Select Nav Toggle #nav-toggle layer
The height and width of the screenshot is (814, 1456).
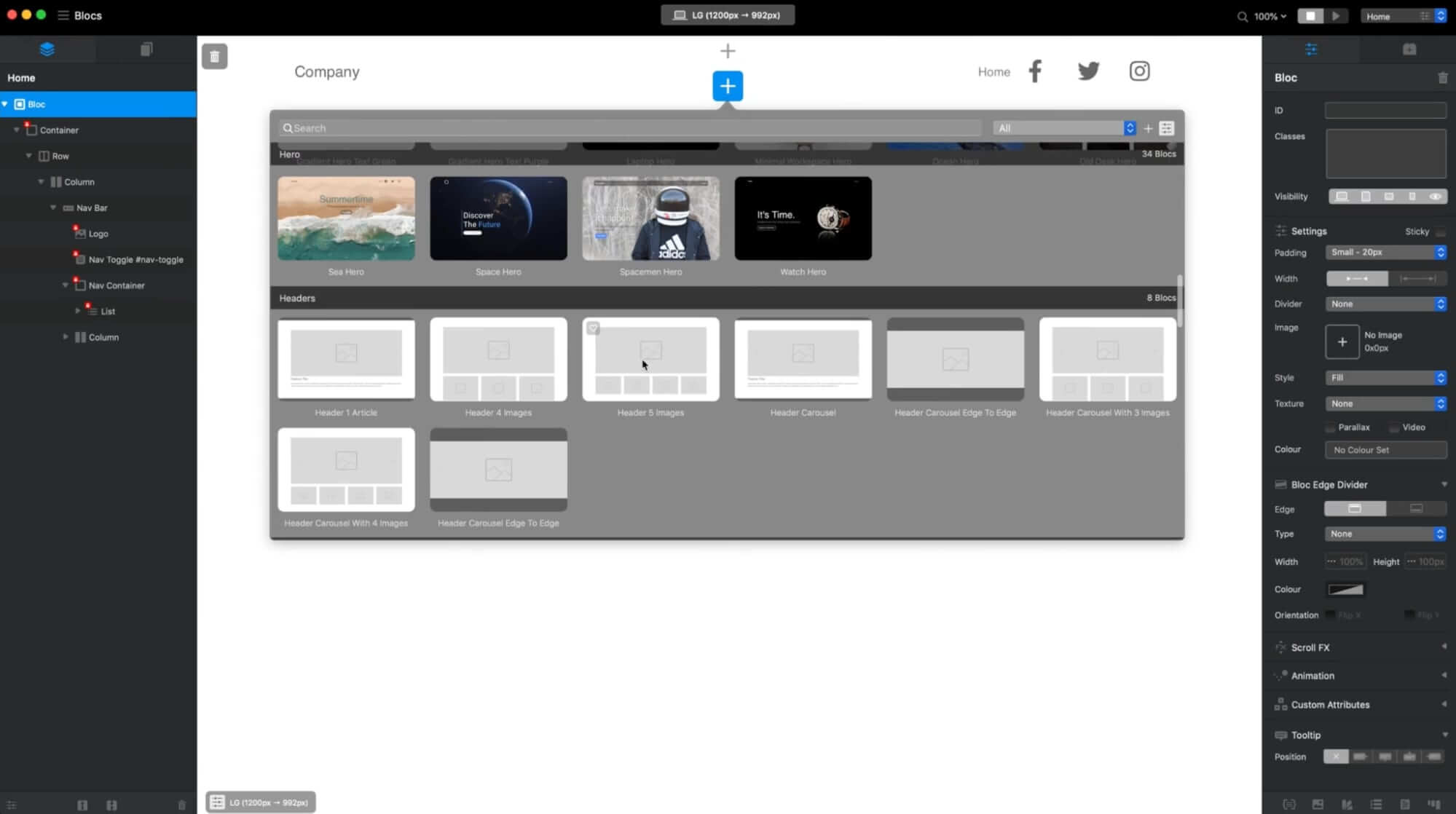point(98,259)
